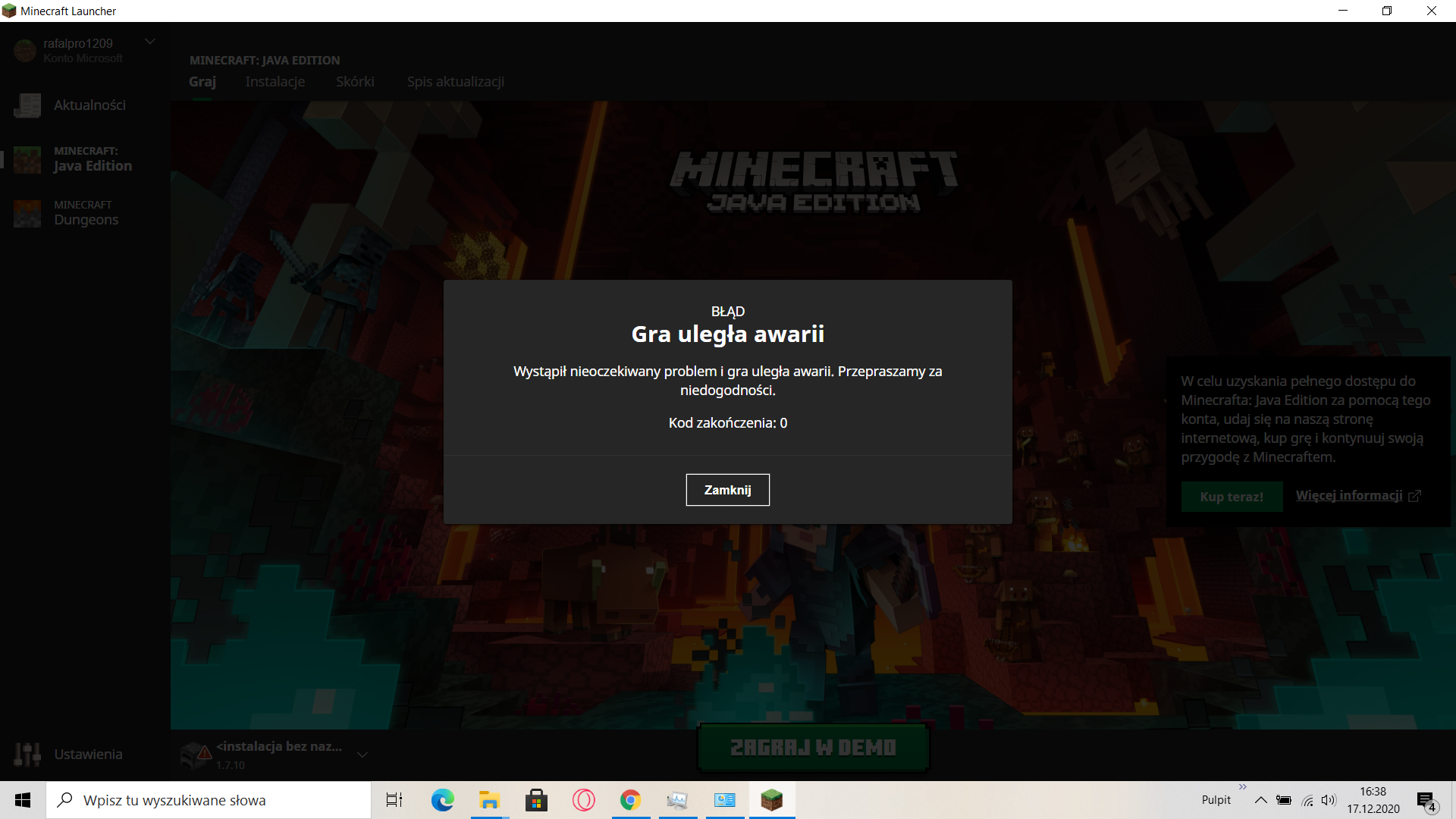Open the Aktualności news section icon
Image resolution: width=1456 pixels, height=819 pixels.
pyautogui.click(x=27, y=105)
